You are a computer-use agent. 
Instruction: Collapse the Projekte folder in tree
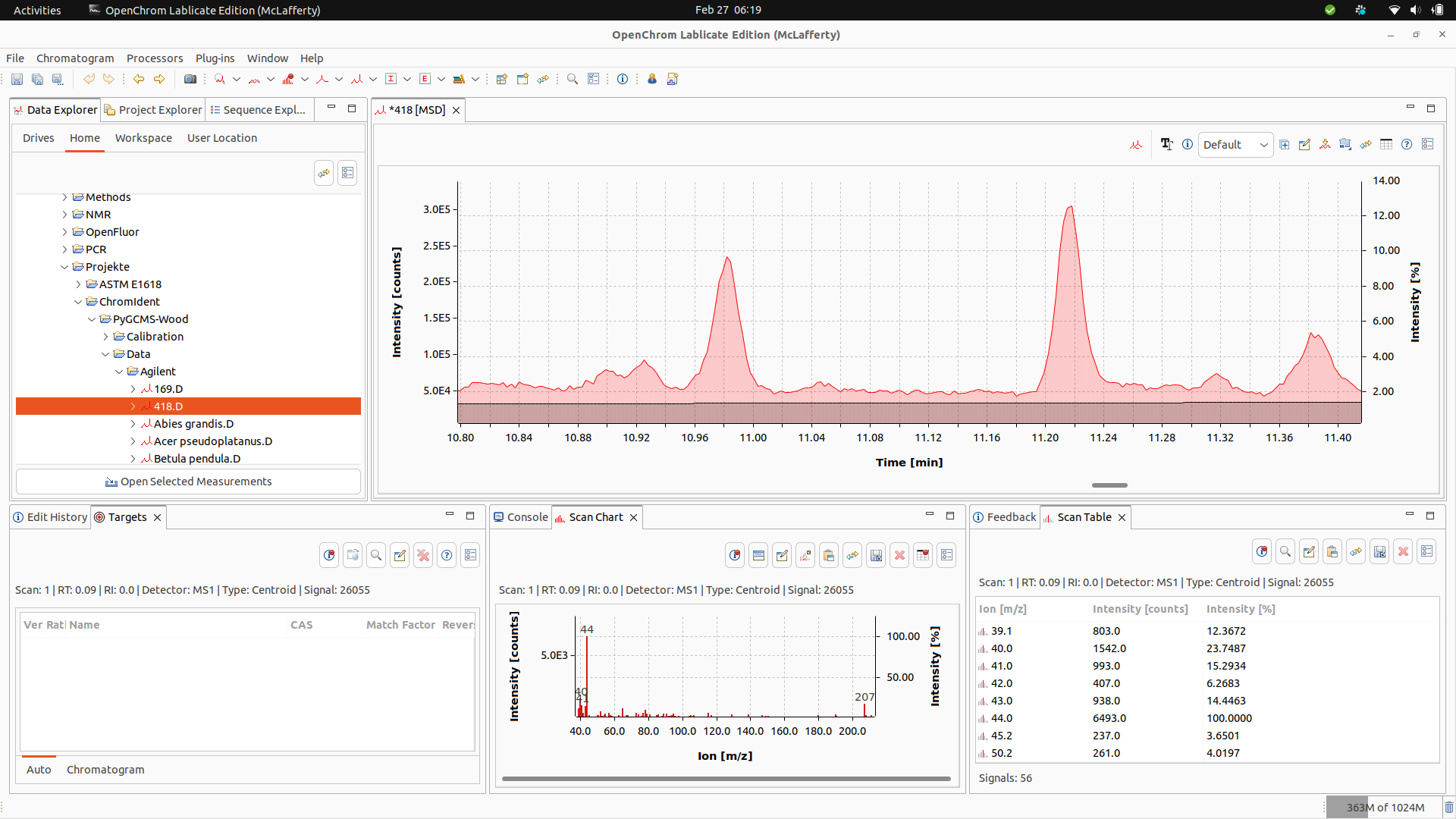(x=64, y=267)
